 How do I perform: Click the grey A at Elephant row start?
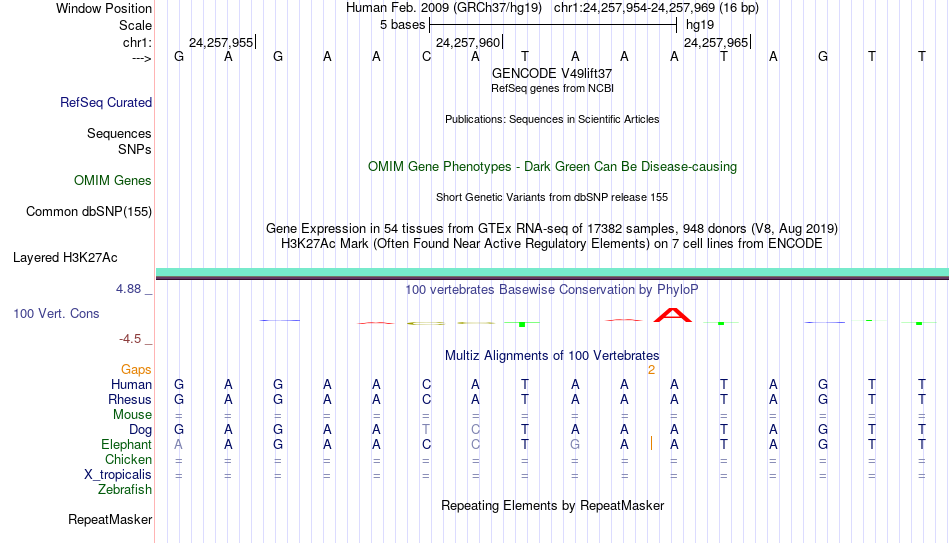(x=178, y=444)
